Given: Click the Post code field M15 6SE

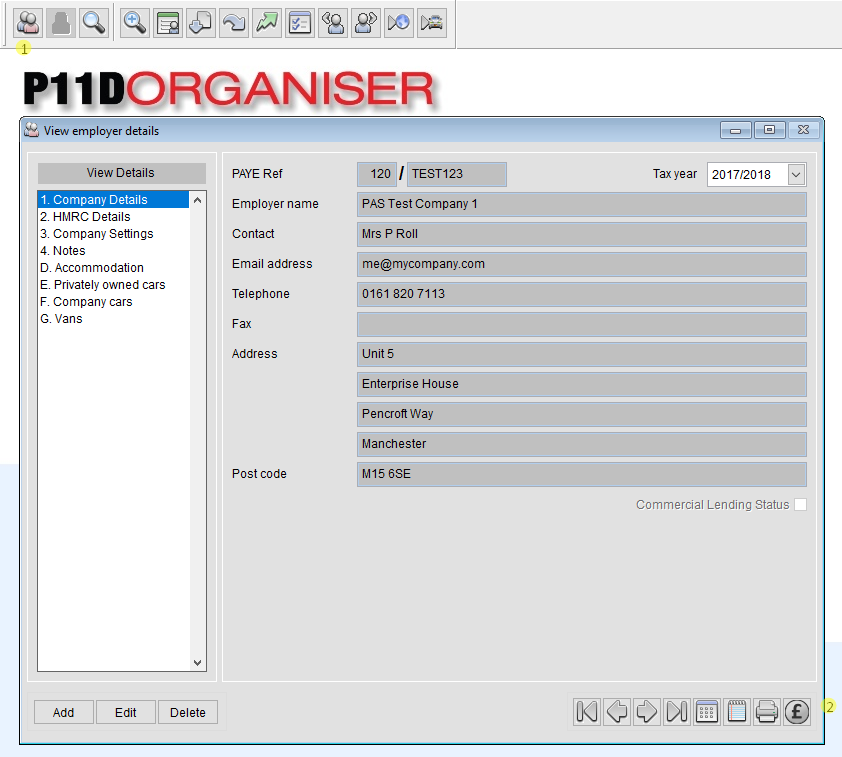Looking at the screenshot, I should [x=582, y=475].
